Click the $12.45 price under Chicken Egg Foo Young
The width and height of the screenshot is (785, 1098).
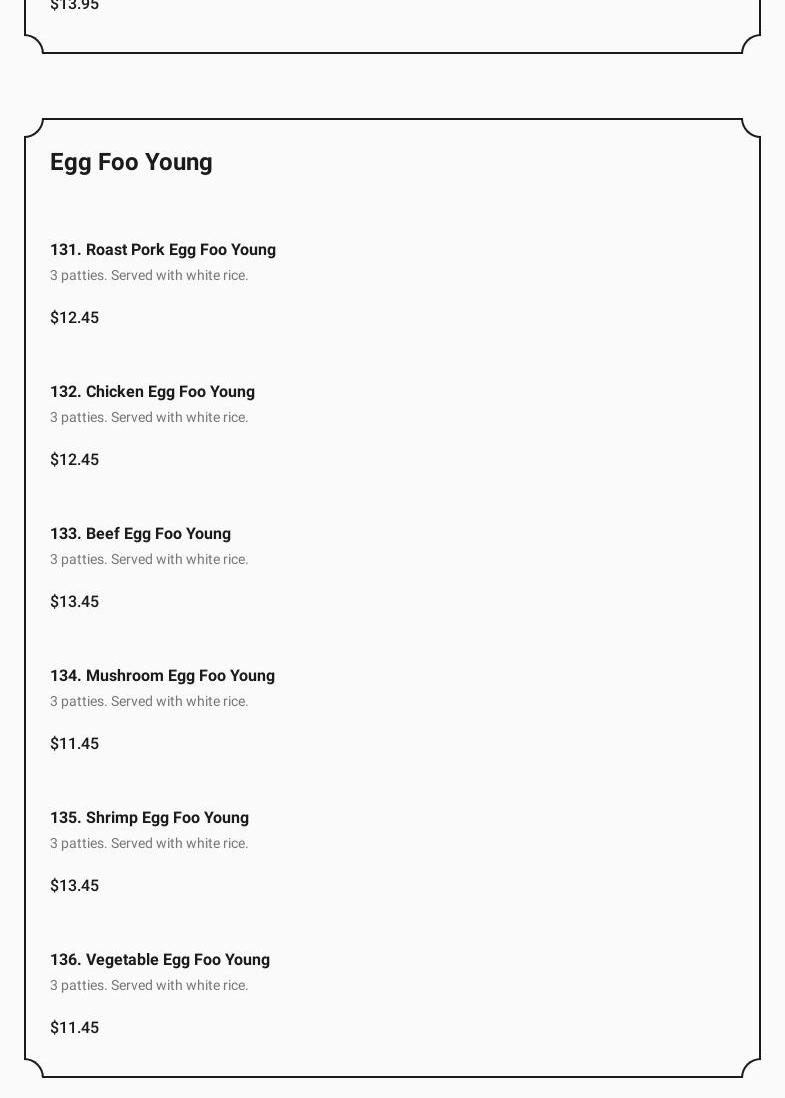(x=75, y=460)
